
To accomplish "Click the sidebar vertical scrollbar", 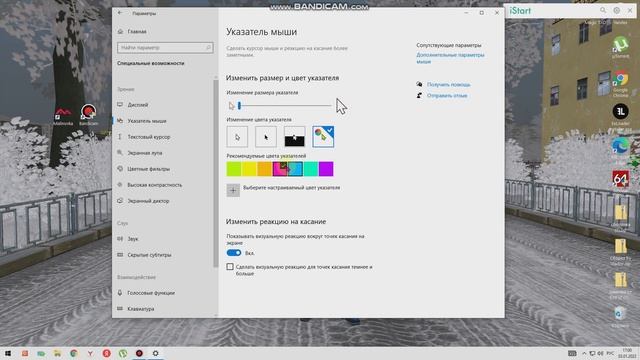I will click(x=216, y=173).
